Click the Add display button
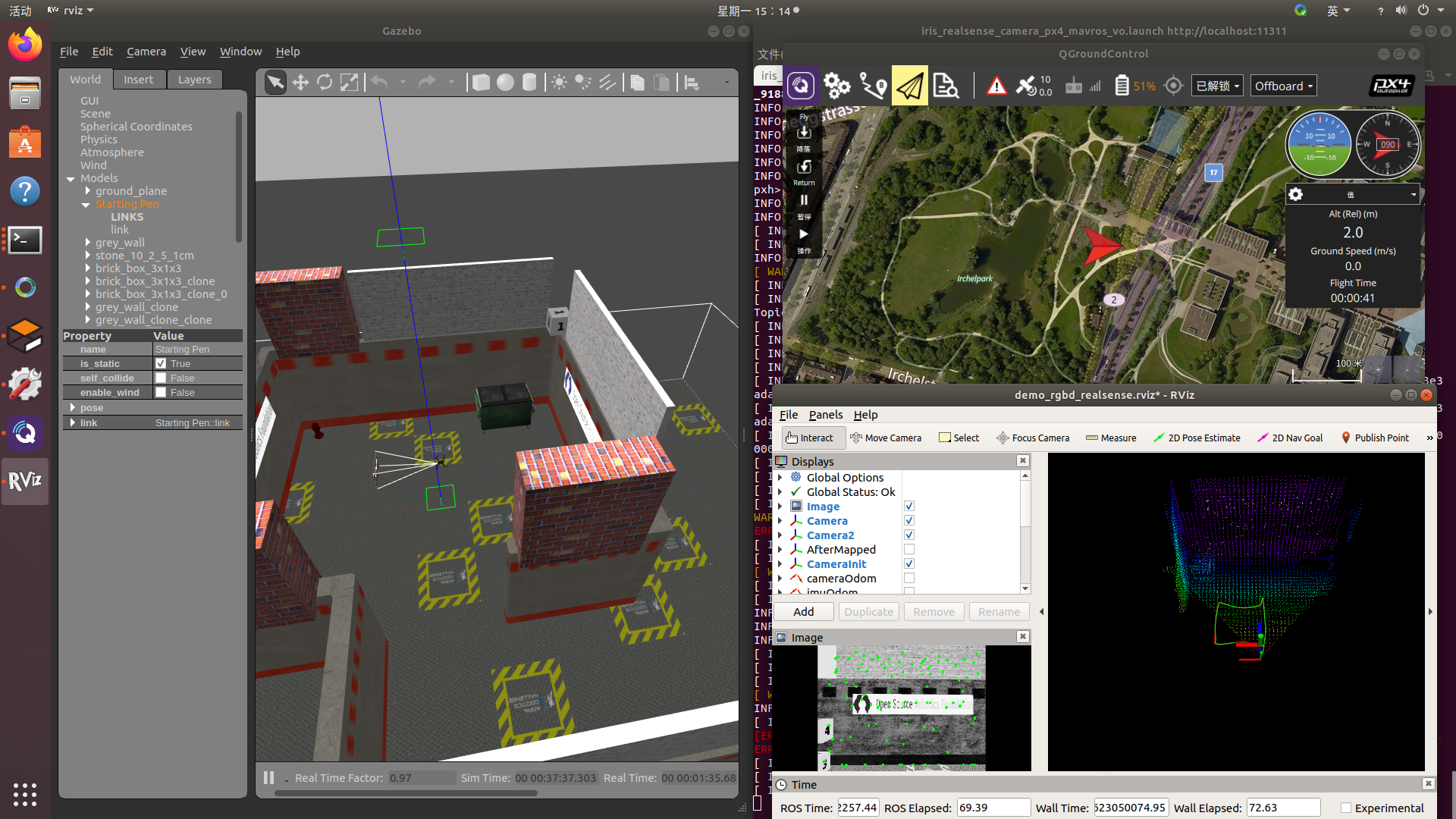 click(x=803, y=612)
